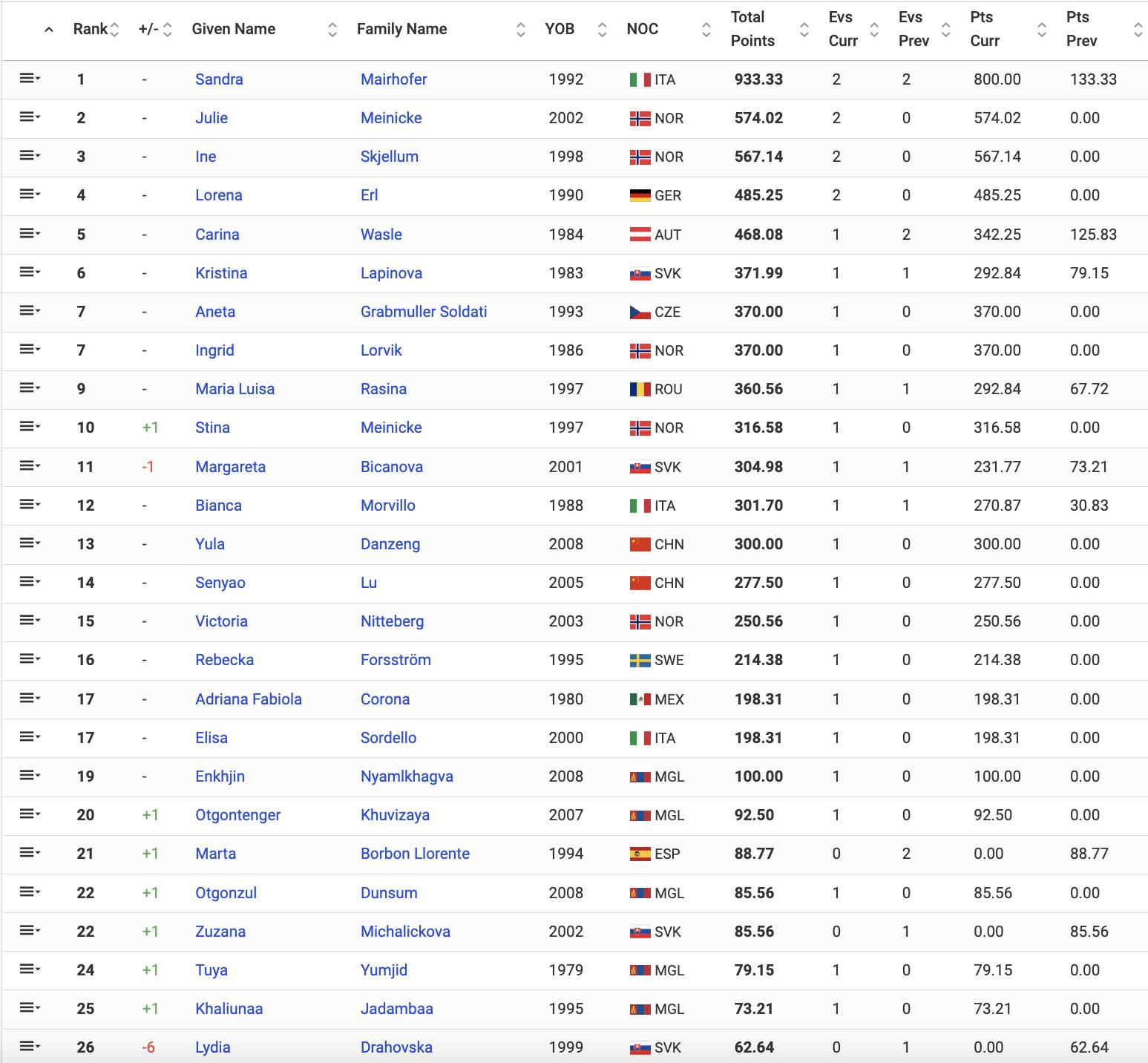
Task: Open the Skjellum family name link
Action: pos(390,157)
